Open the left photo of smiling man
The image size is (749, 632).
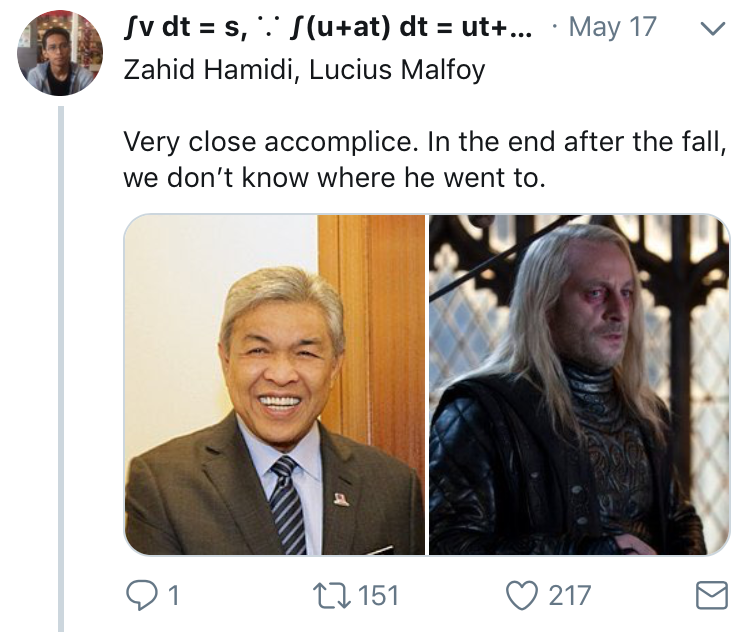(x=275, y=385)
